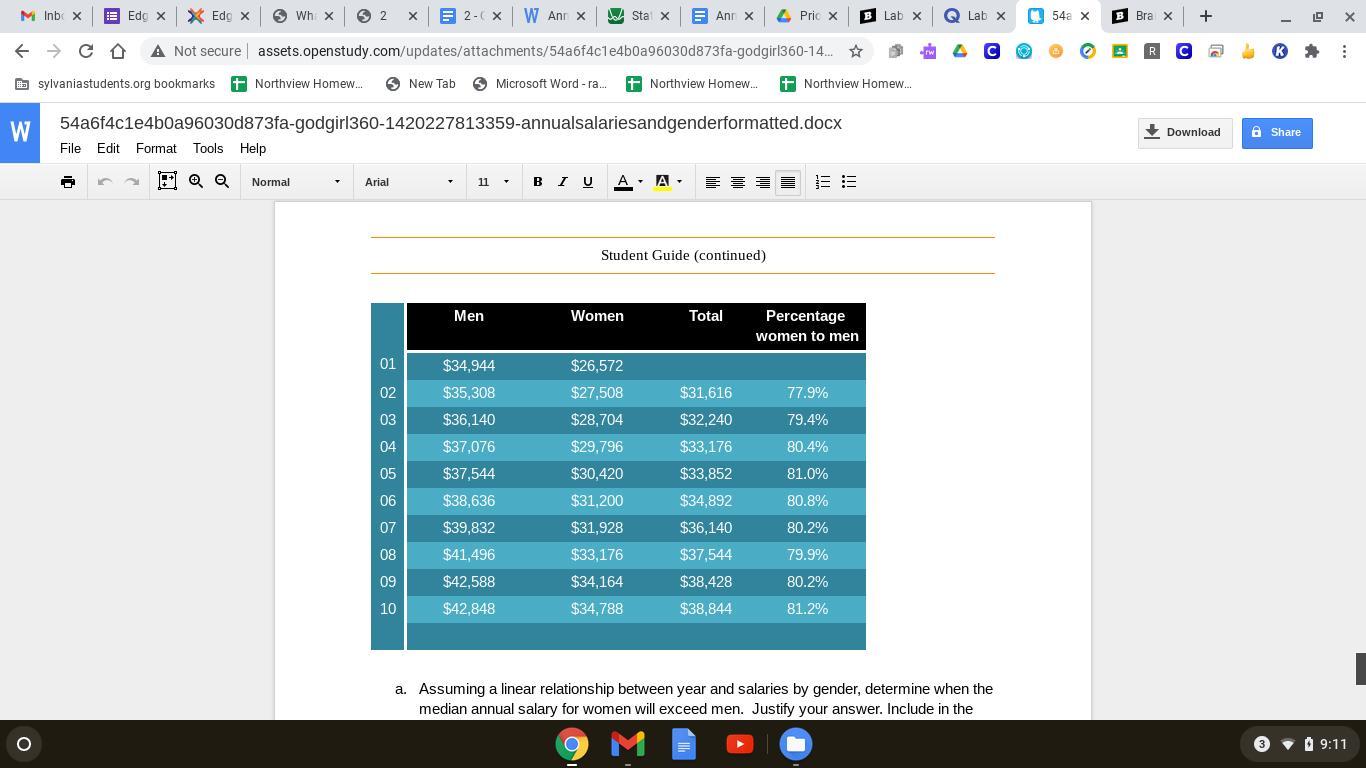
Task: Insert a numbered list
Action: 822,182
